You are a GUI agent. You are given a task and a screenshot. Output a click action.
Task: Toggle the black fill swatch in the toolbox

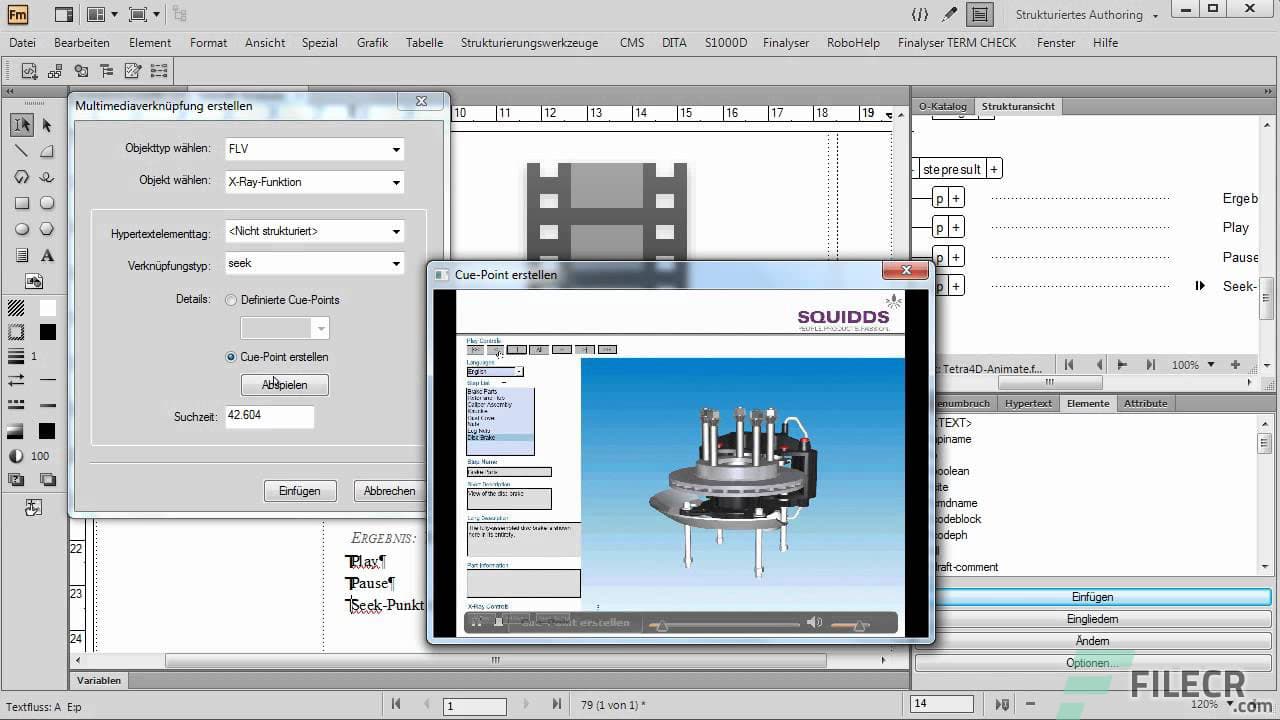pos(46,330)
